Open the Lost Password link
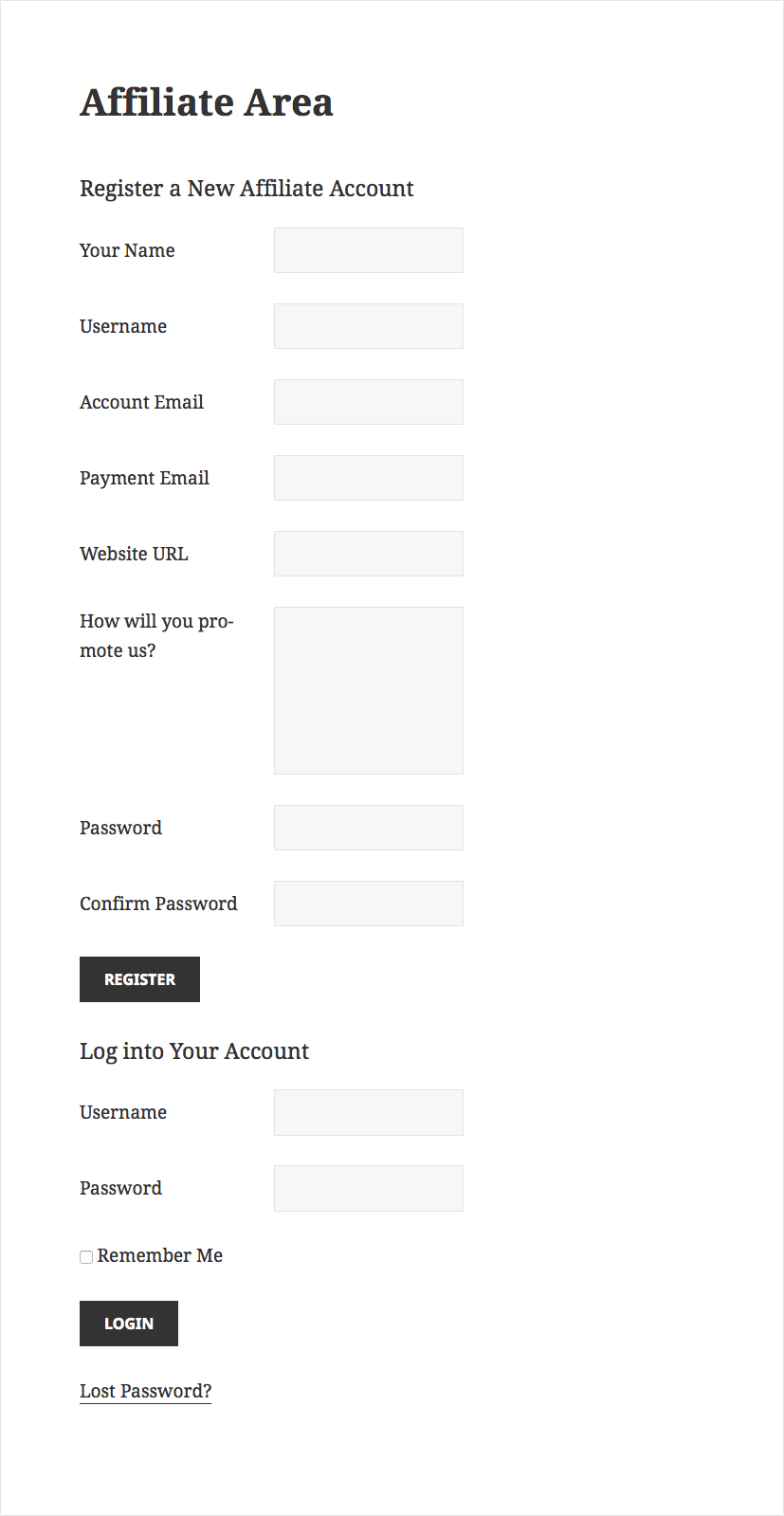784x1516 pixels. tap(144, 1390)
